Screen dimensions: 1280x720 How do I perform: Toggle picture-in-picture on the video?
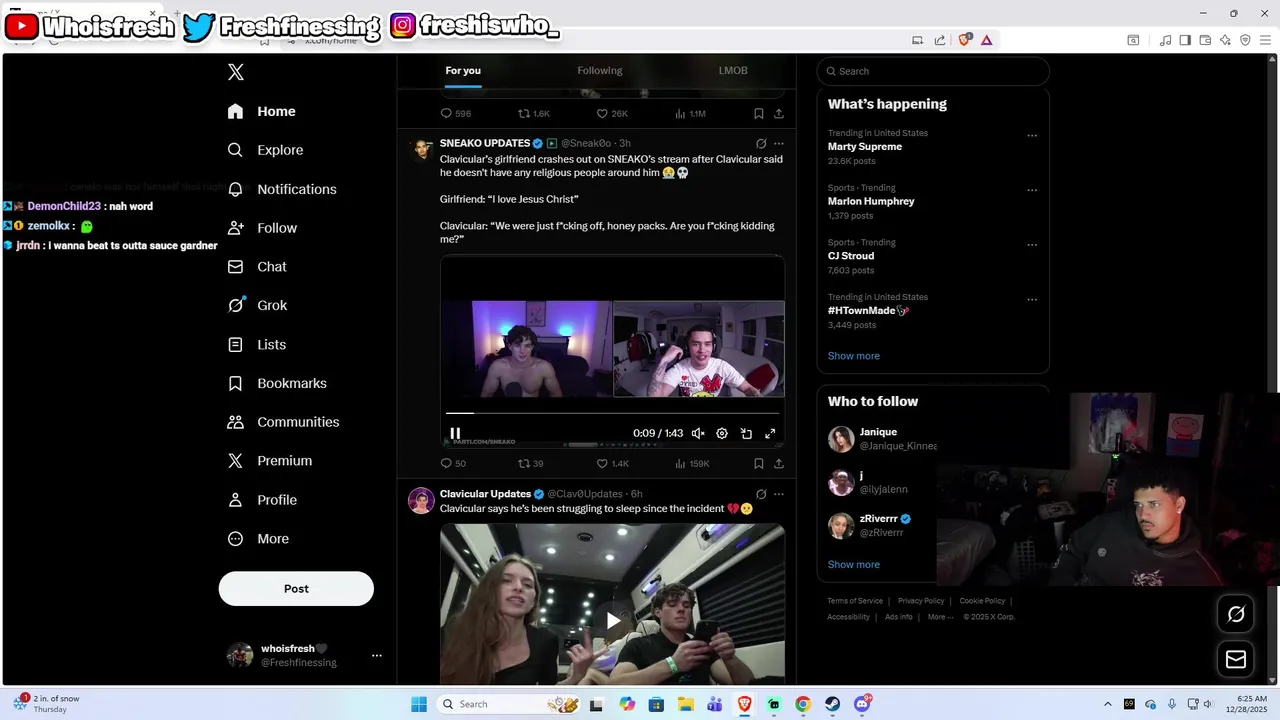tap(746, 433)
